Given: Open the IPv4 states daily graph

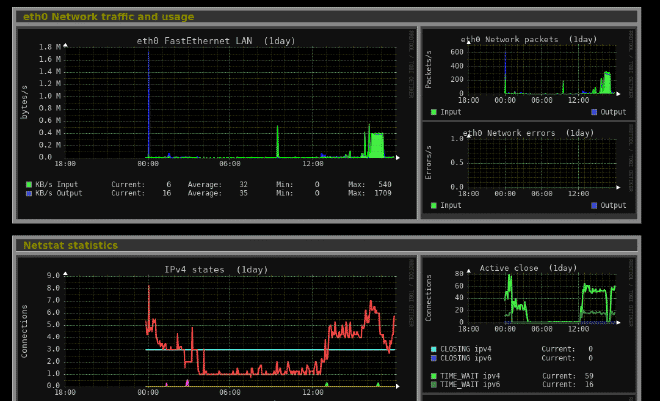Looking at the screenshot, I should 217,329.
